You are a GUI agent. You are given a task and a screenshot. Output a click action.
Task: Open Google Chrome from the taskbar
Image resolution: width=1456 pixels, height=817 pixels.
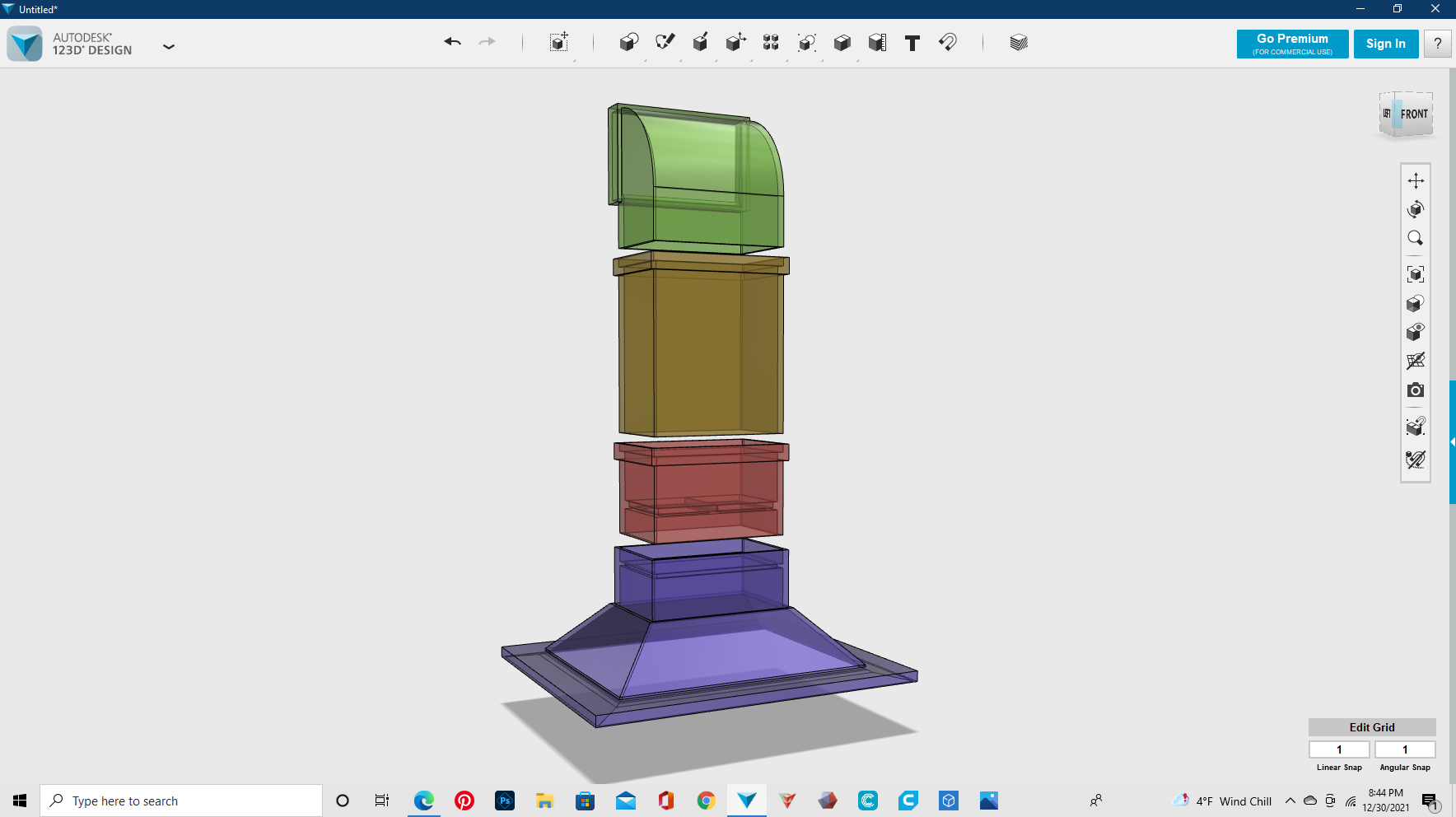[707, 801]
